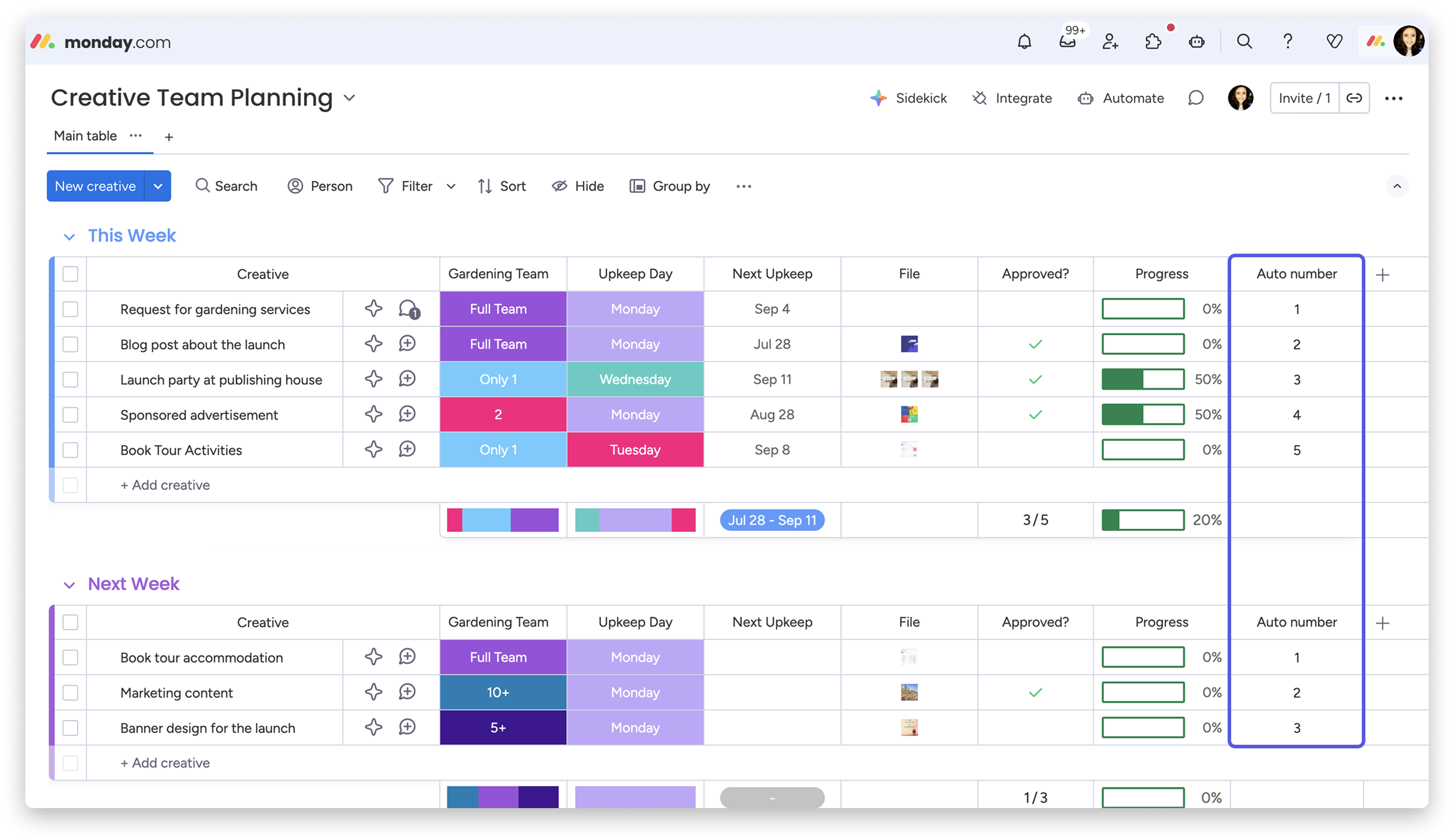1454x840 pixels.
Task: Collapse the This Week group
Action: [x=69, y=236]
